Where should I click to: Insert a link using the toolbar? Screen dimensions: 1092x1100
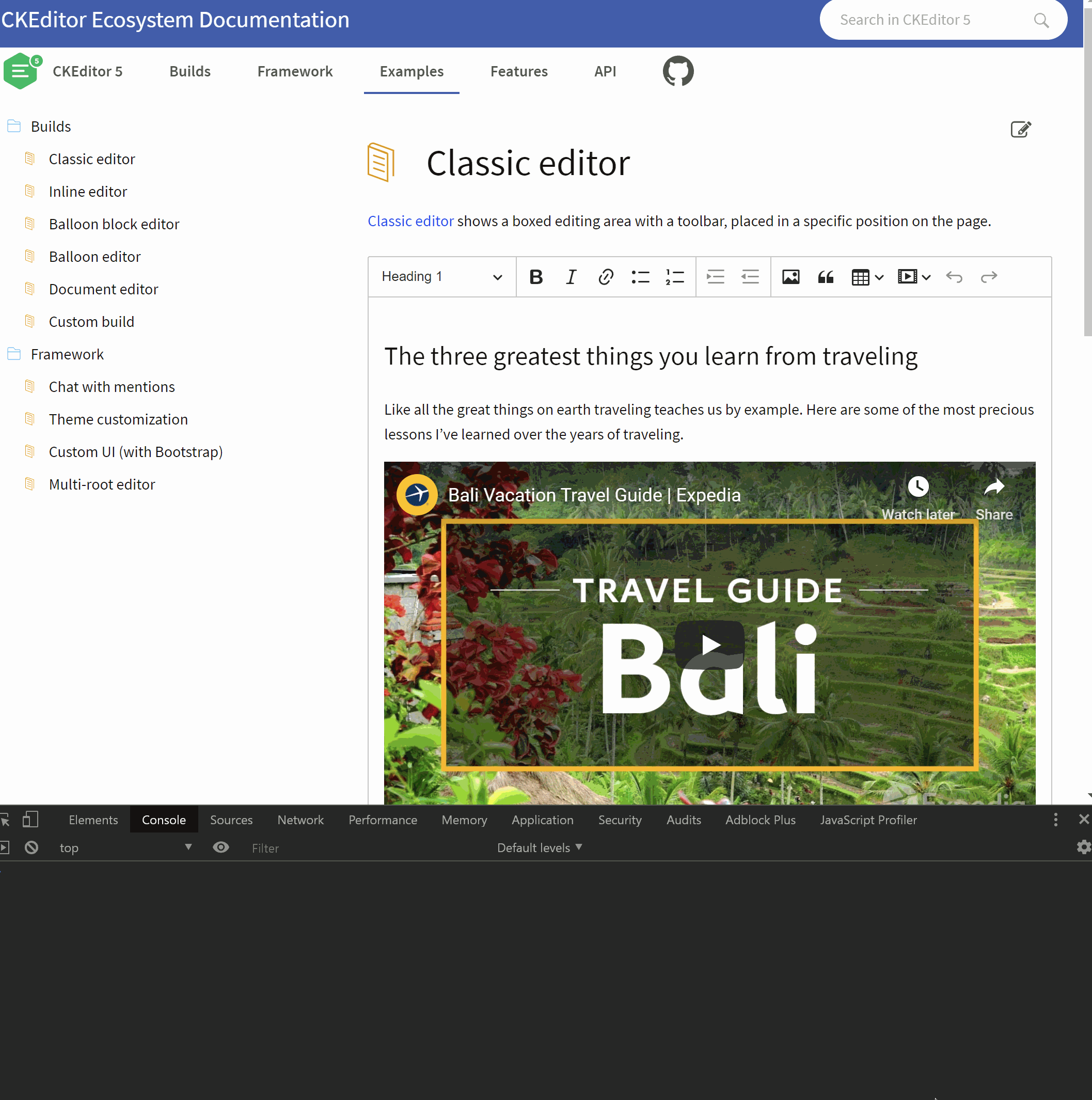click(x=606, y=277)
